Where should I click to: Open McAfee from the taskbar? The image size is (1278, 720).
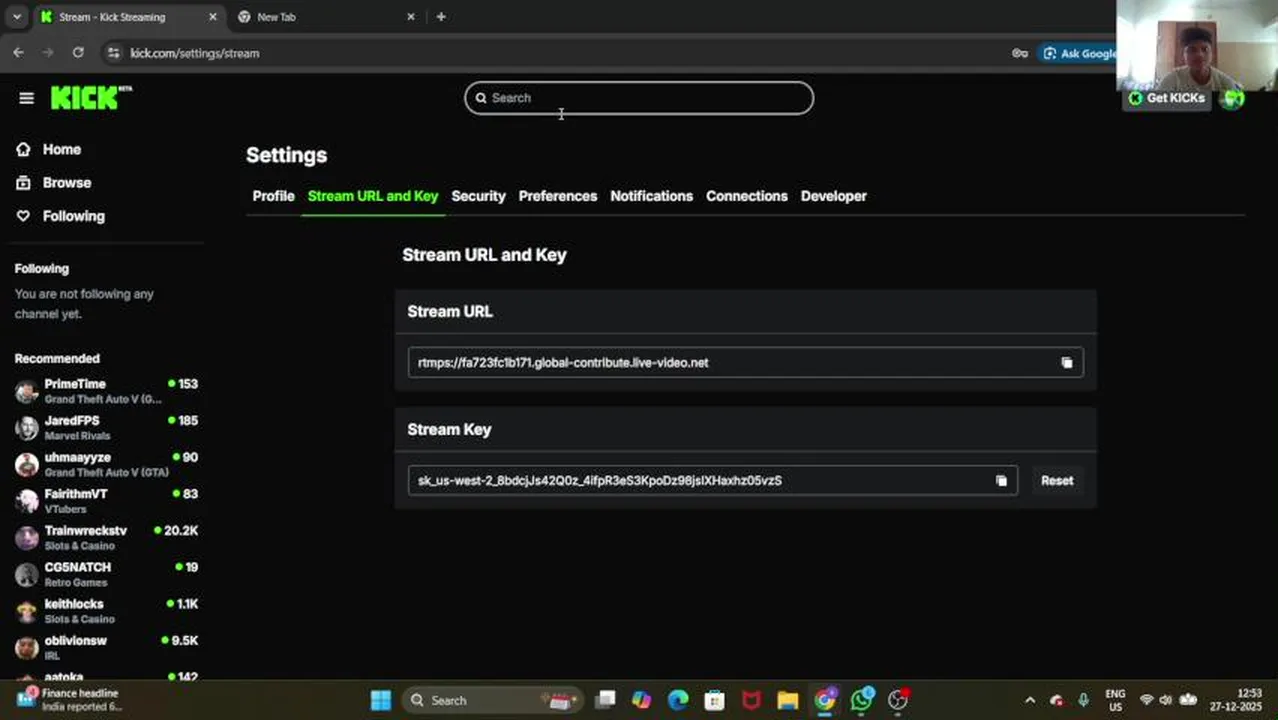pyautogui.click(x=751, y=700)
